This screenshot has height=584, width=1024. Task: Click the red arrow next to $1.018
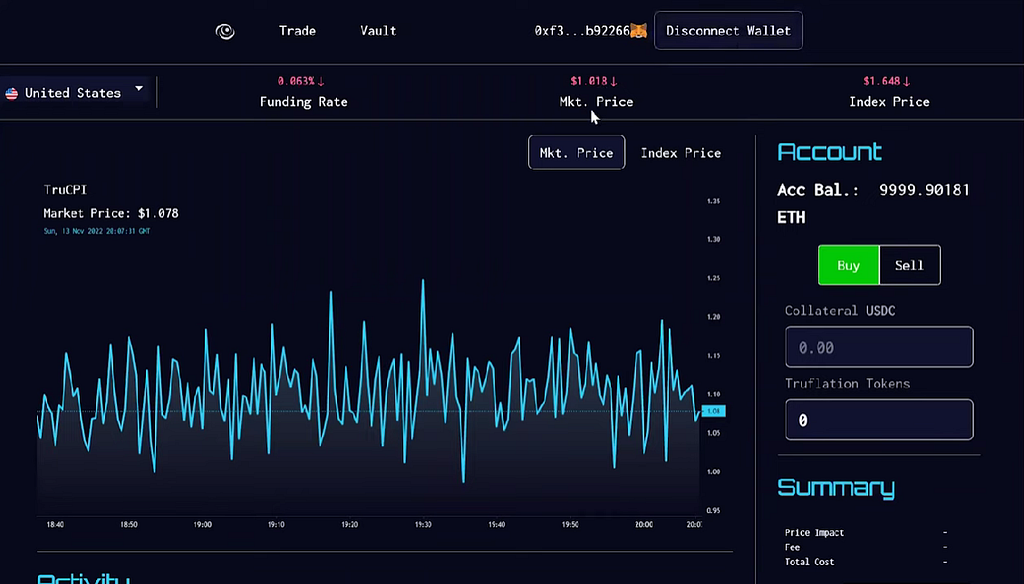coord(613,82)
